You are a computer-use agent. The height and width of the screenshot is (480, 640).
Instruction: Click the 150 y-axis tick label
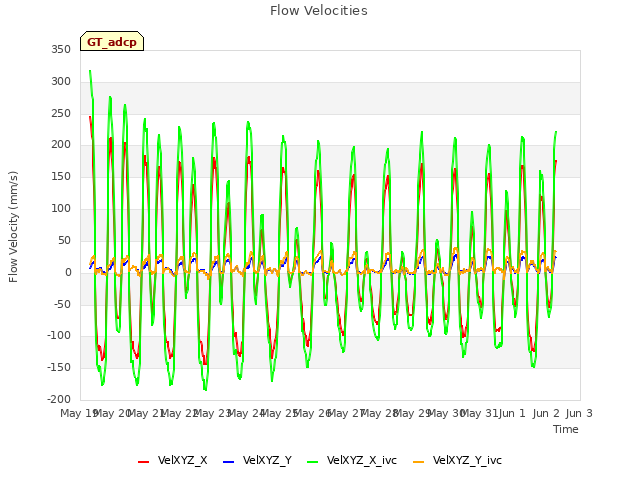(x=61, y=177)
